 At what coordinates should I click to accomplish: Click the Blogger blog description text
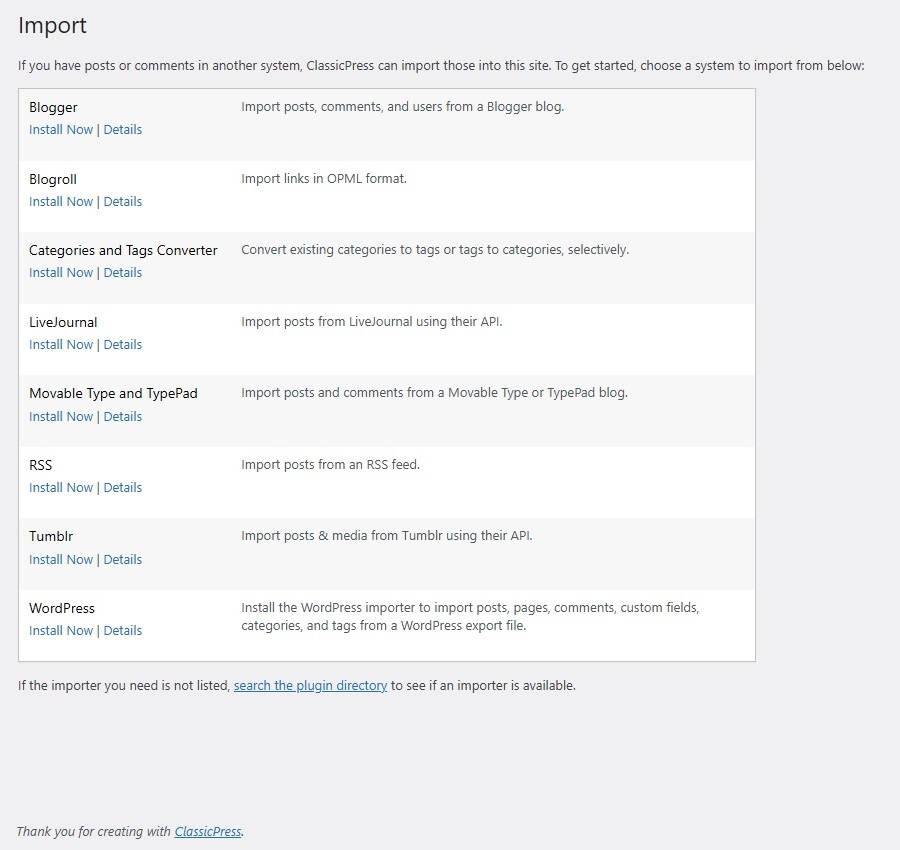402,107
